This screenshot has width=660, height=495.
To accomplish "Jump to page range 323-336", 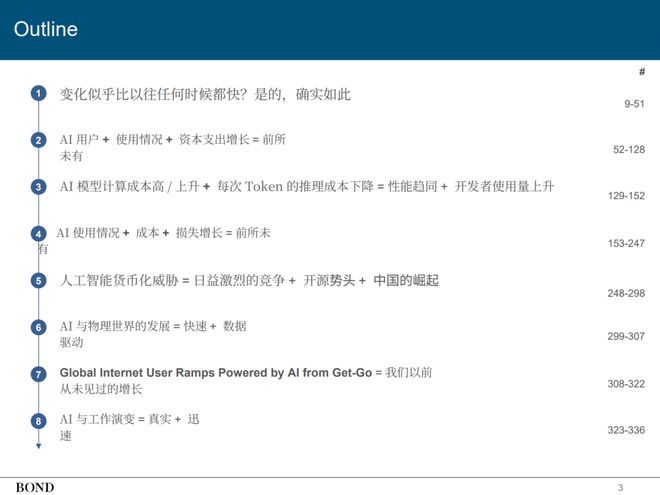I will (x=626, y=430).
